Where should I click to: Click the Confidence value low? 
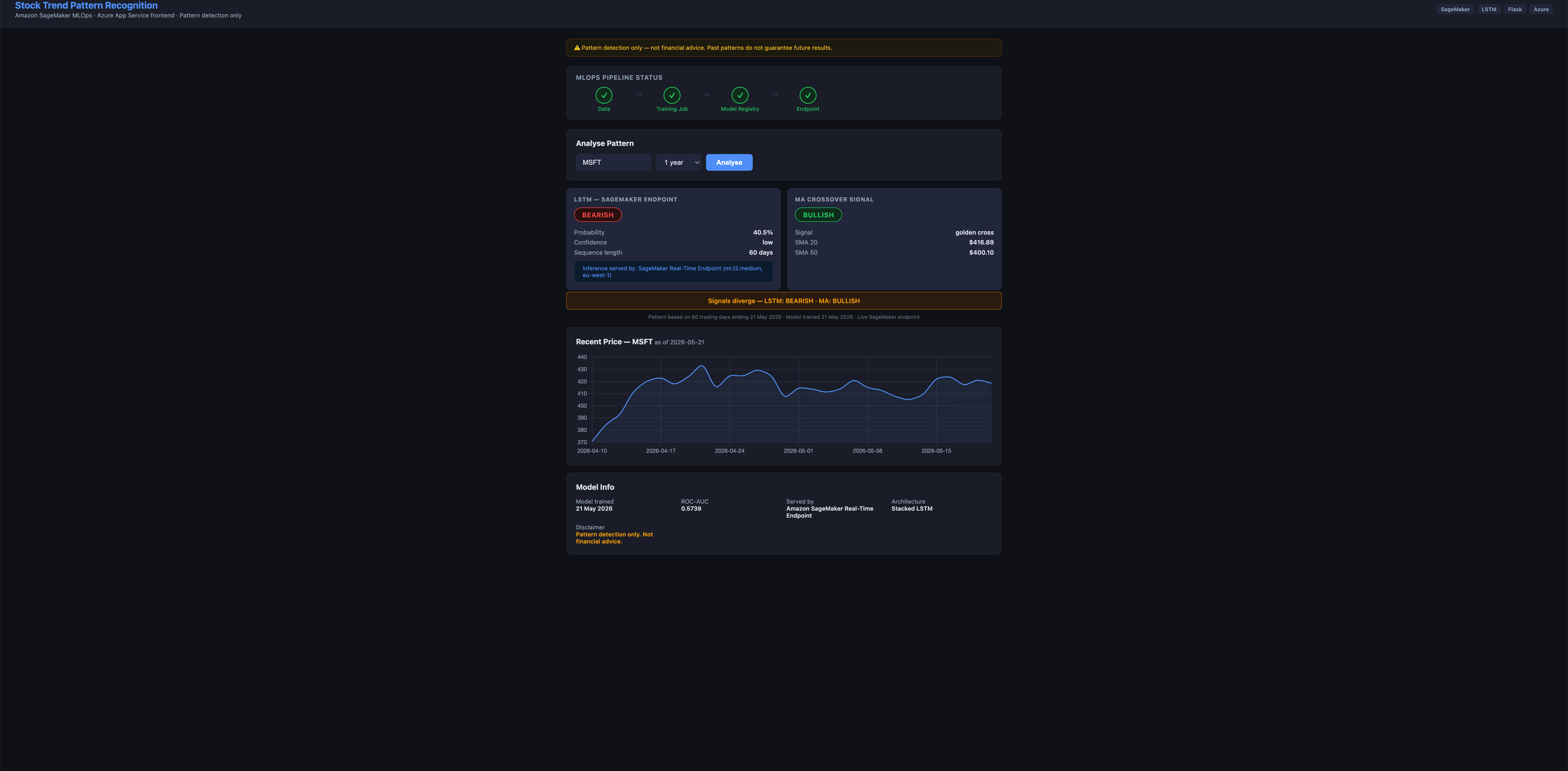(x=767, y=242)
